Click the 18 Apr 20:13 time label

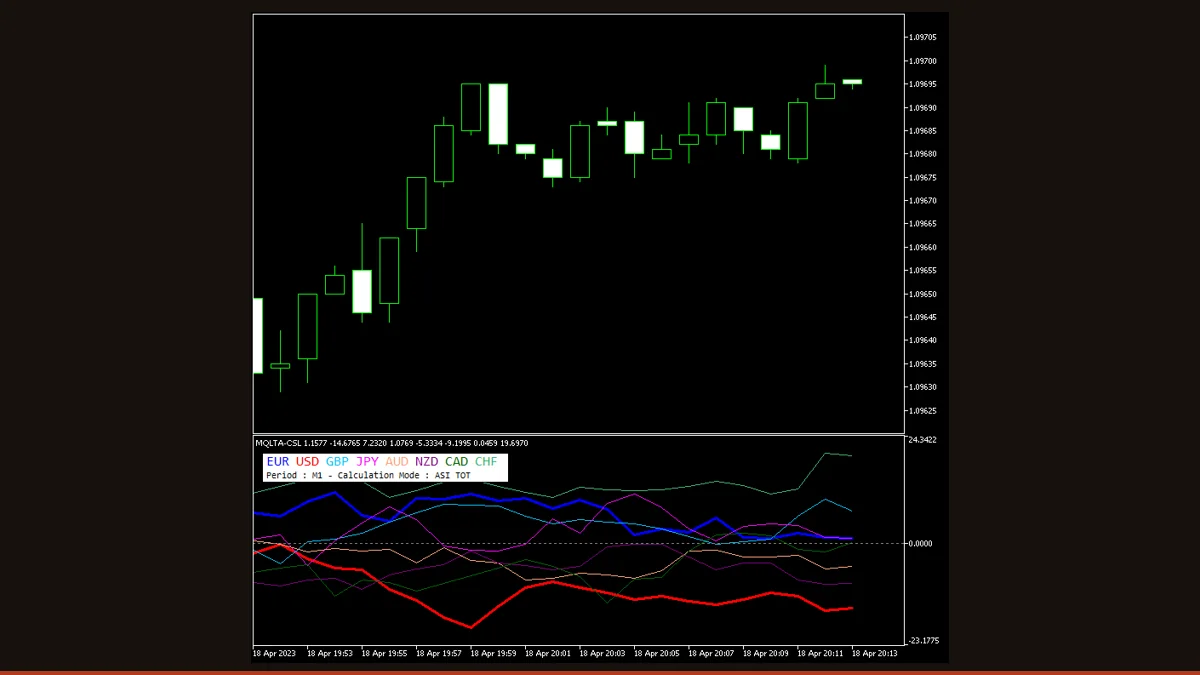pos(874,653)
